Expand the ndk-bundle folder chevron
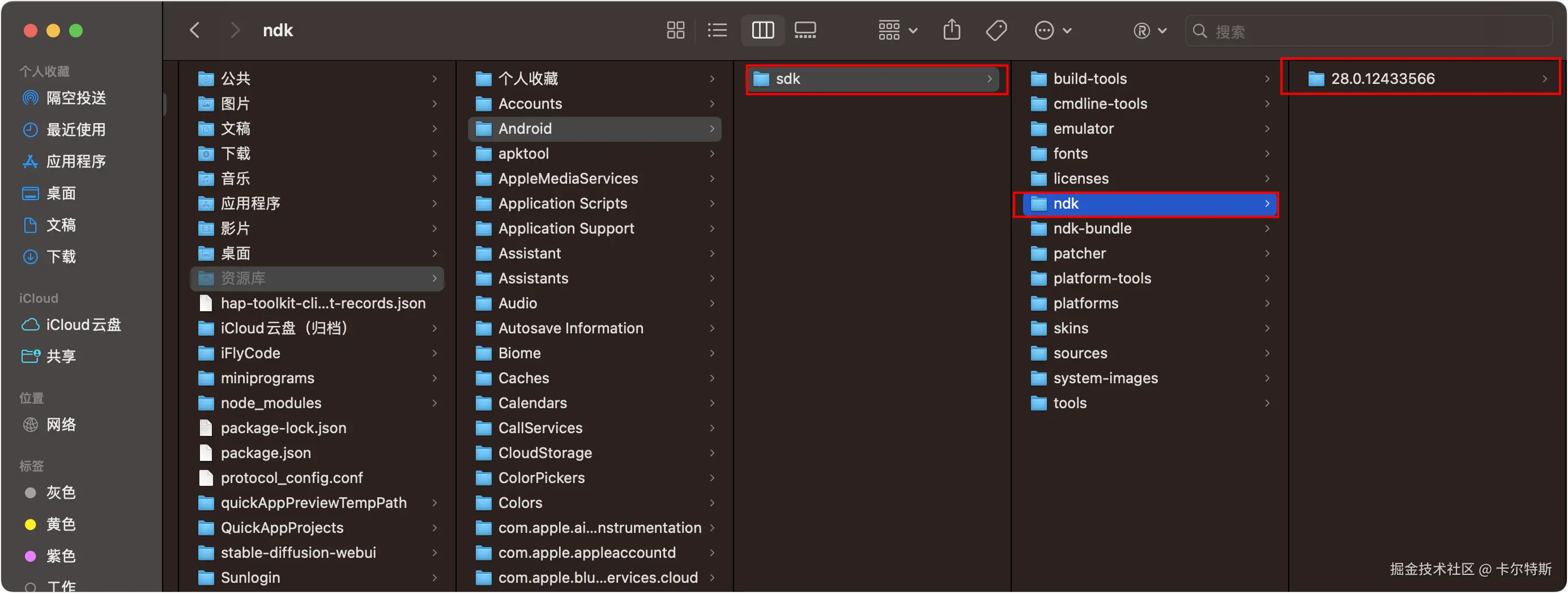Image resolution: width=1568 pixels, height=593 pixels. pos(1267,228)
